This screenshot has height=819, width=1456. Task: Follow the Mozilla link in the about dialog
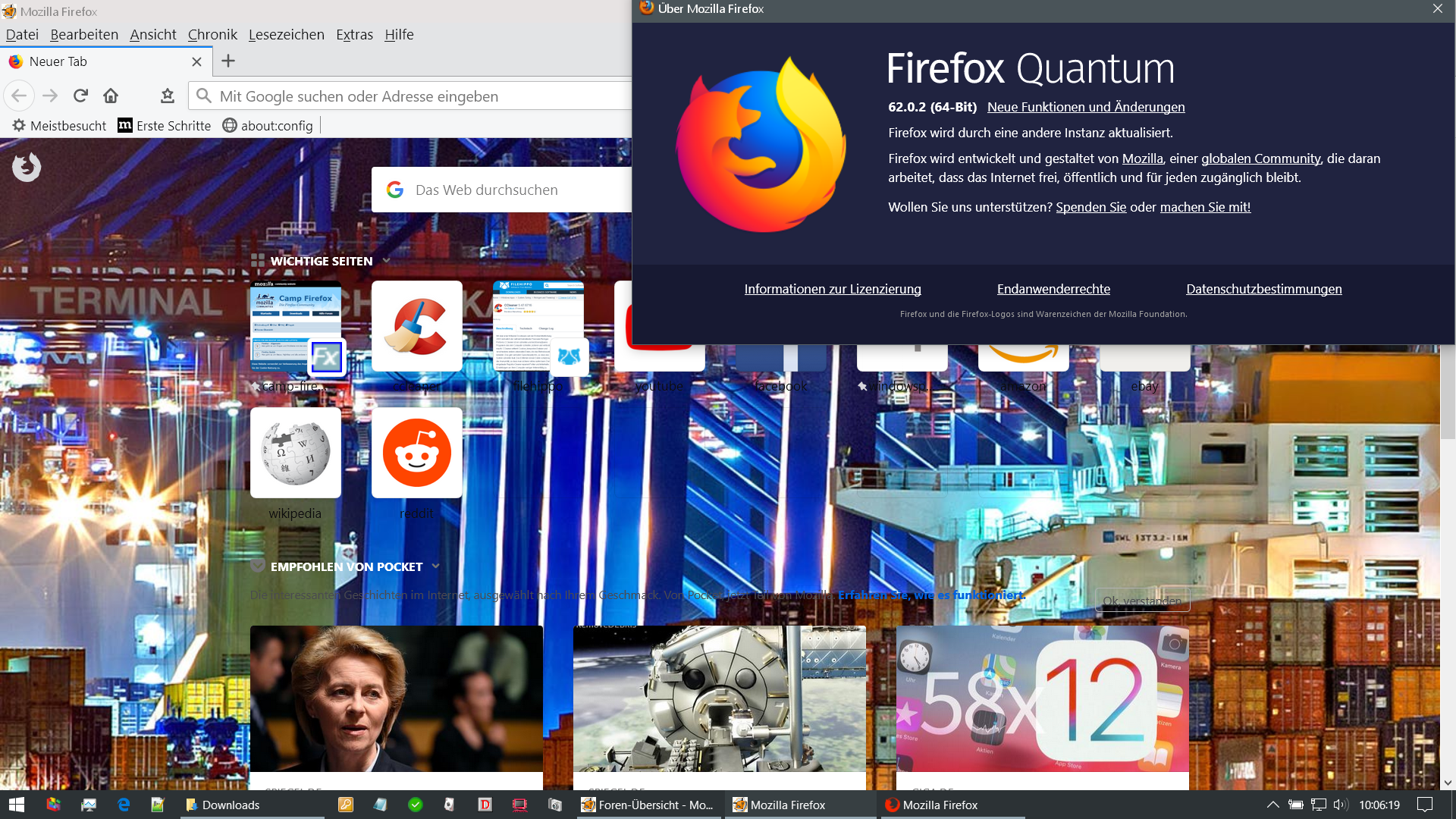[1143, 158]
